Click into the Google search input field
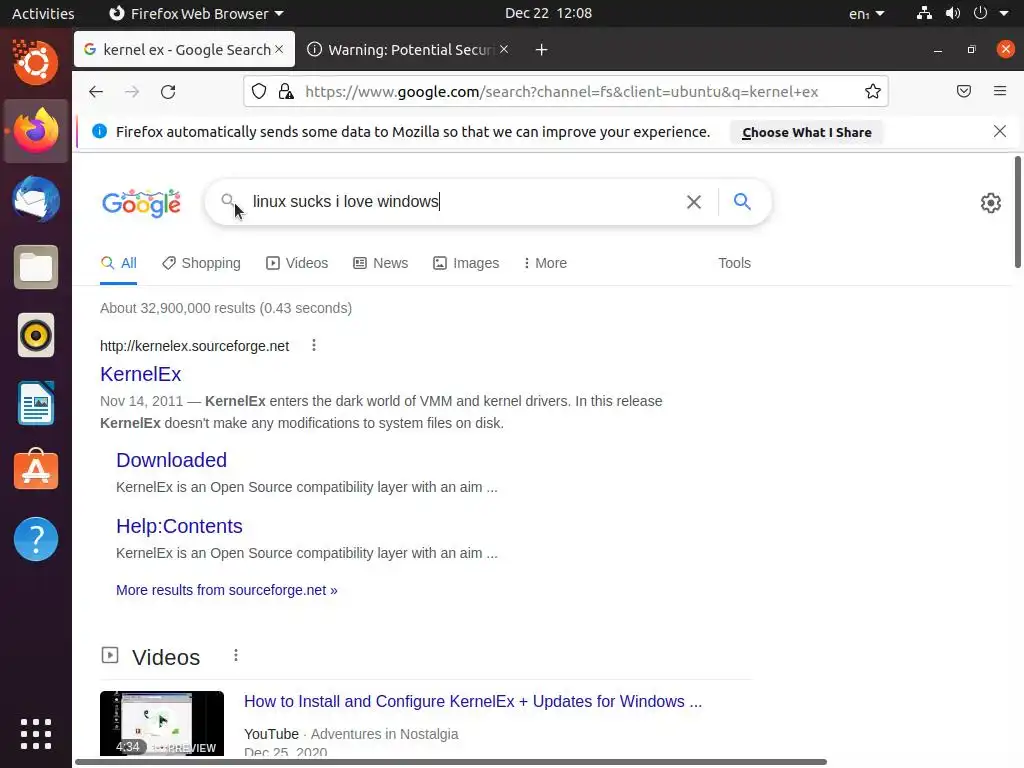The image size is (1024, 768). point(457,202)
